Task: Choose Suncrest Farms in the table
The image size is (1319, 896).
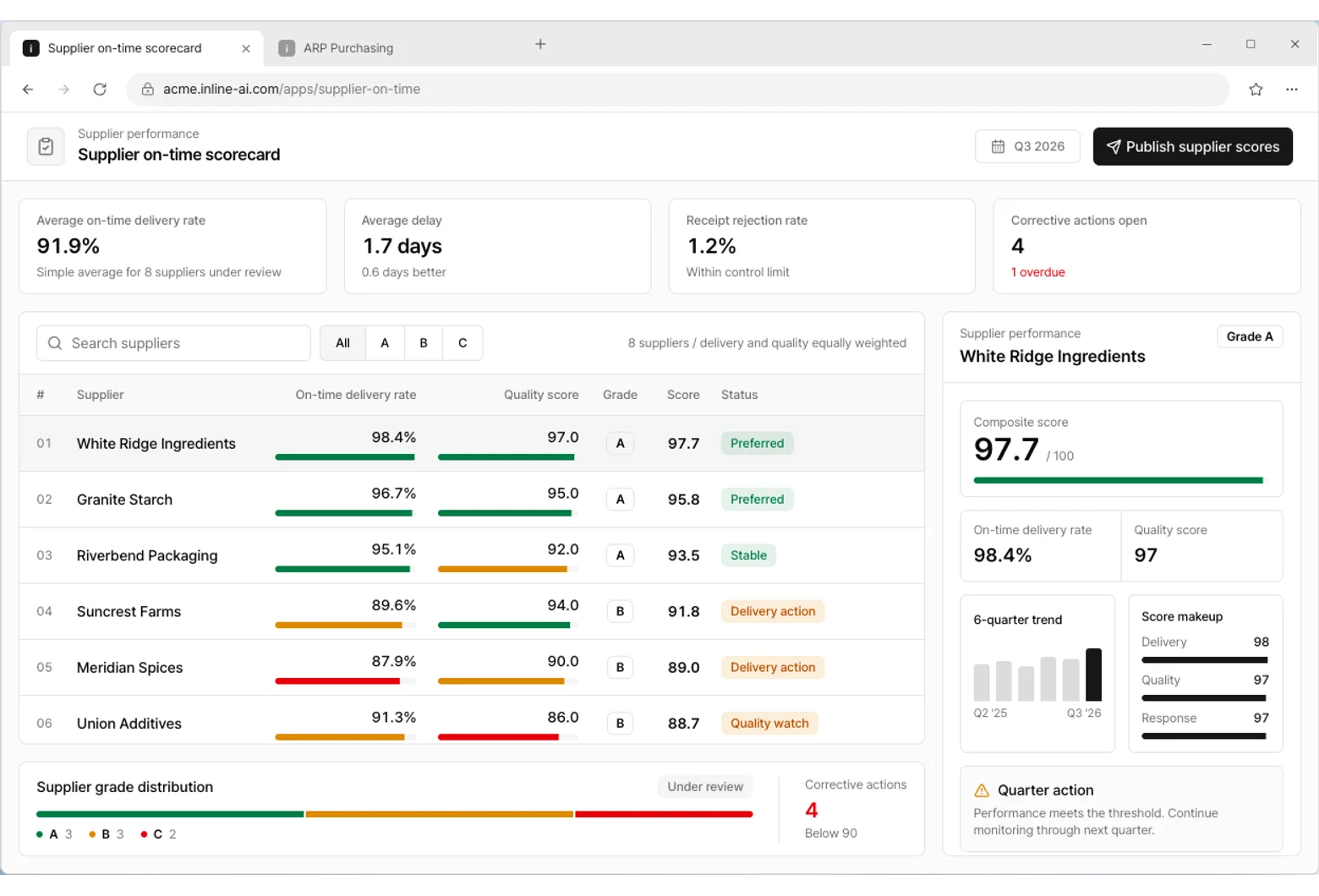Action: click(x=472, y=611)
